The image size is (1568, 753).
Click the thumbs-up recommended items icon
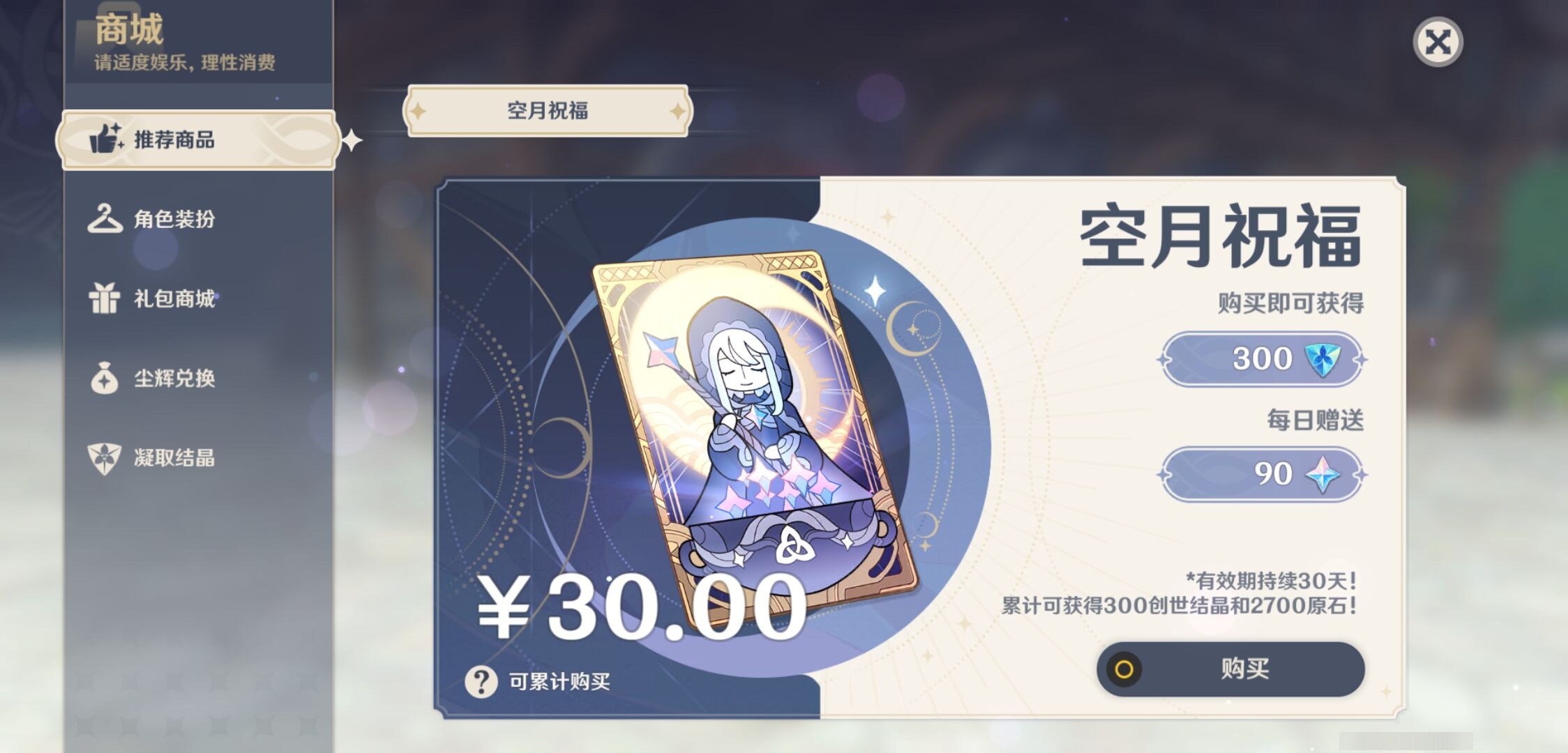click(x=106, y=139)
